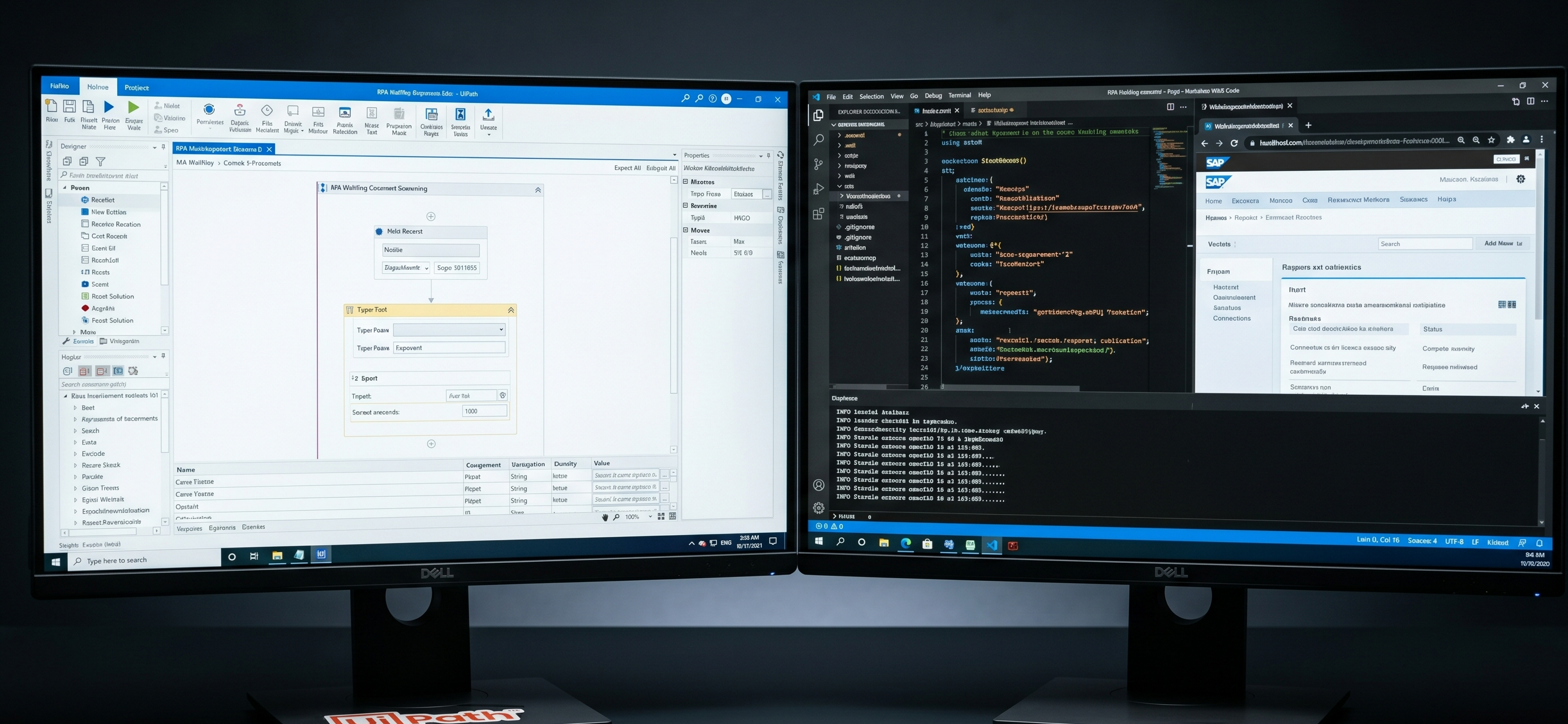Viewport: 1568px width, 724px height.
Task: Open the Typer Poaw dropdown
Action: pyautogui.click(x=450, y=329)
